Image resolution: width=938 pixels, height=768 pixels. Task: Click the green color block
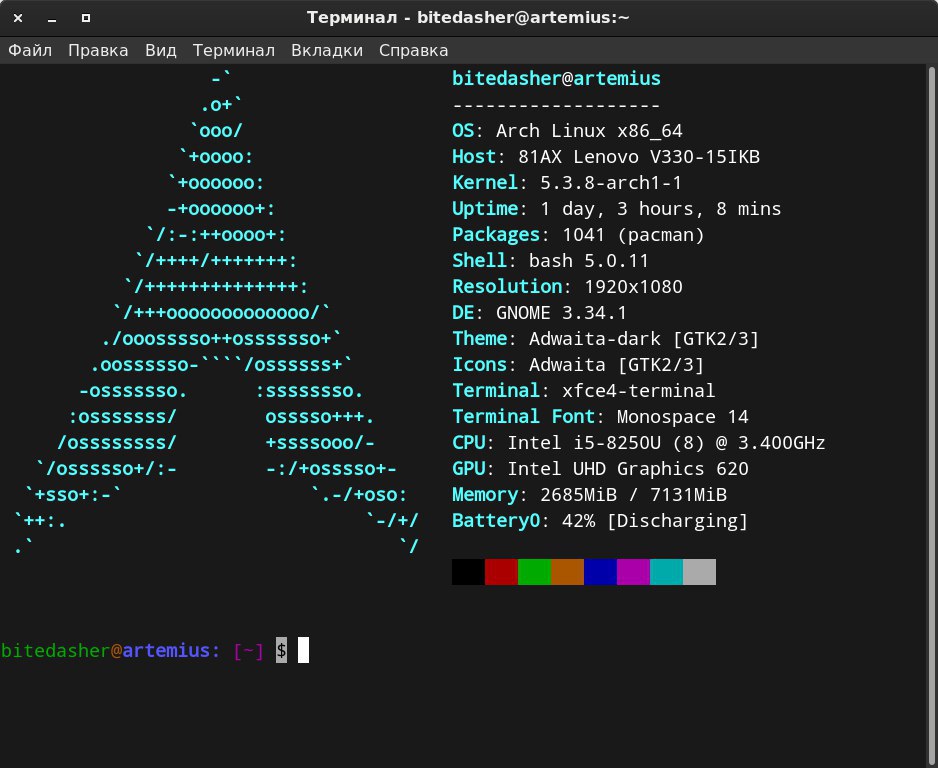coord(534,572)
